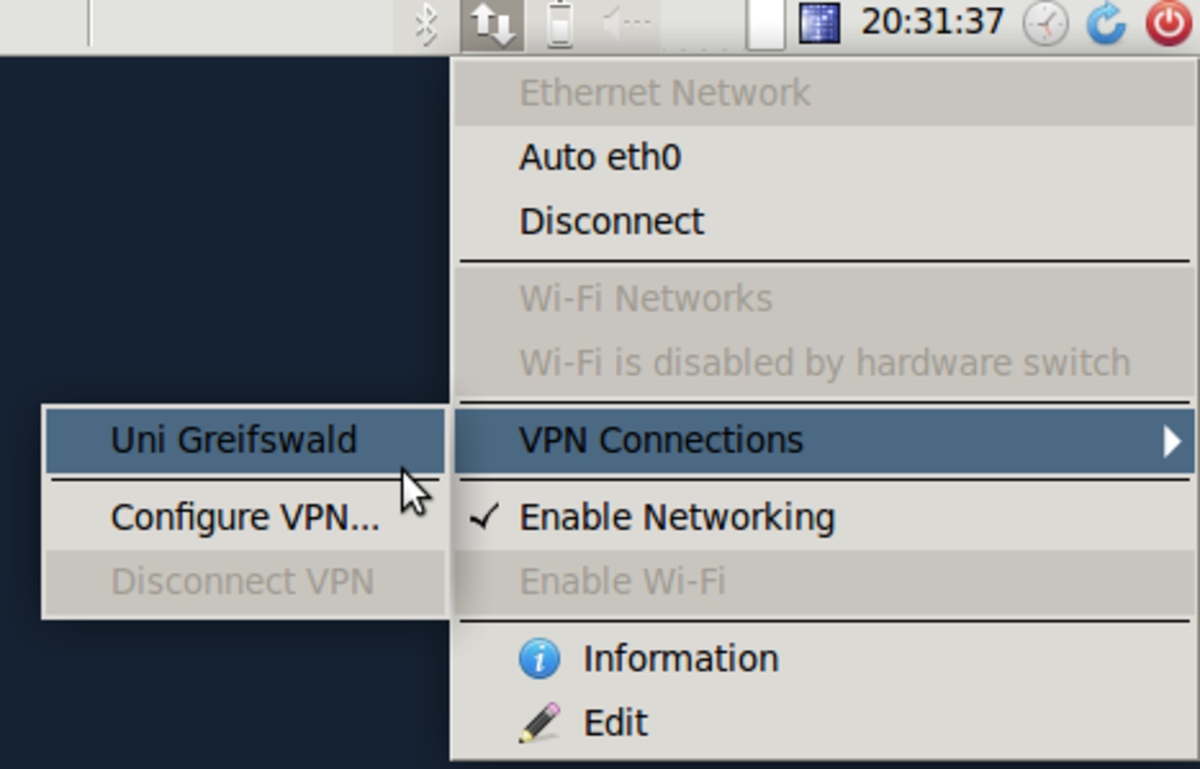Click the blue refresh arrow icon

[x=1106, y=24]
